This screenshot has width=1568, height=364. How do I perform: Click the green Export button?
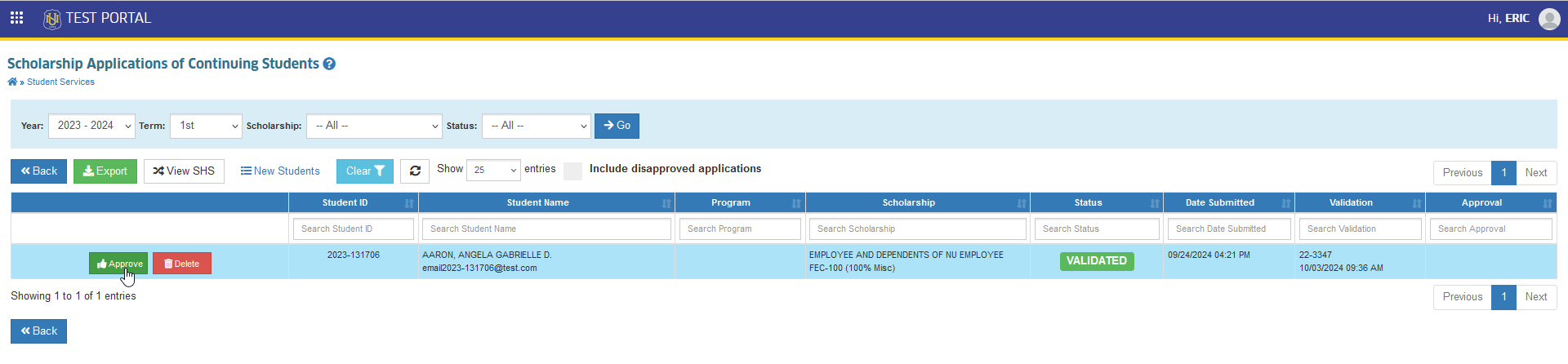(105, 171)
